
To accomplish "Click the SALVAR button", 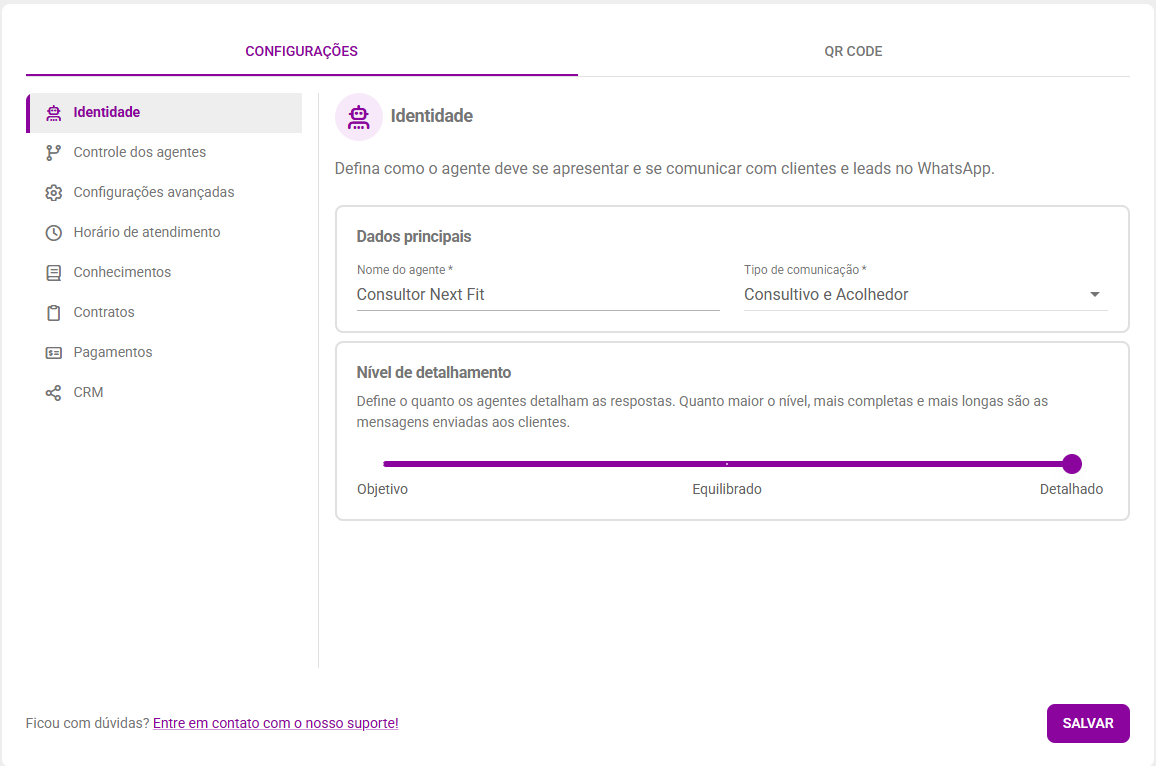I will [1088, 723].
